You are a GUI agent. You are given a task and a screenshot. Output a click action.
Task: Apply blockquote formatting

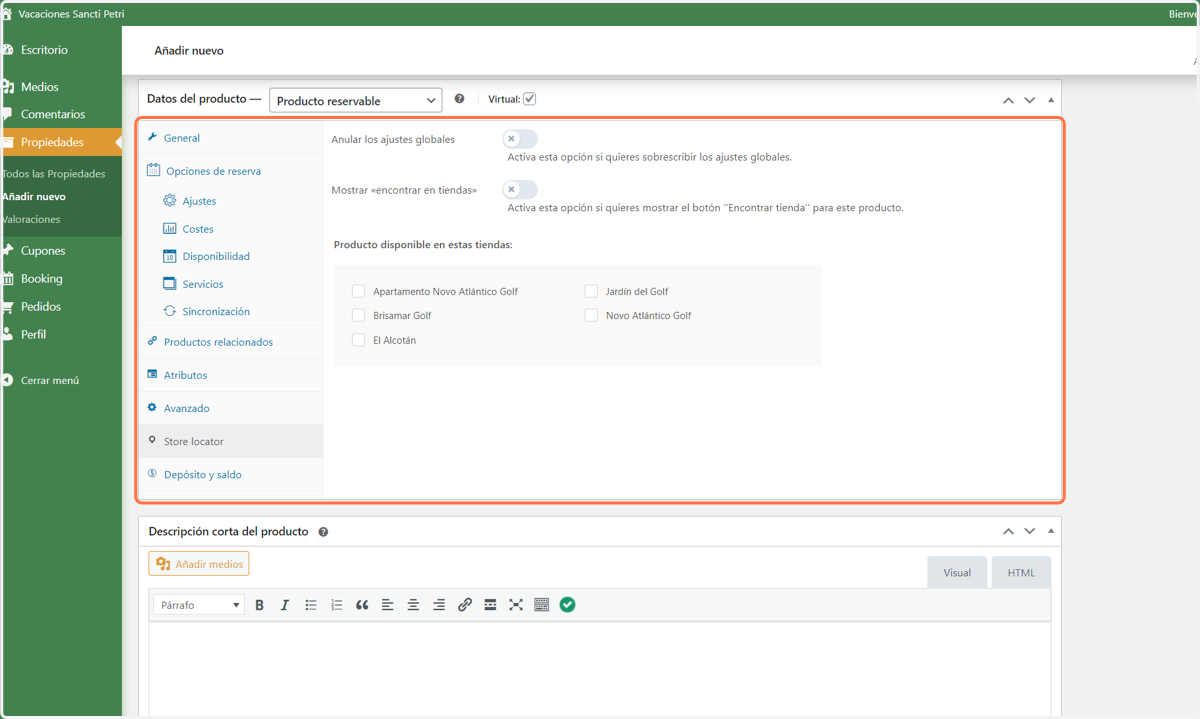click(362, 605)
